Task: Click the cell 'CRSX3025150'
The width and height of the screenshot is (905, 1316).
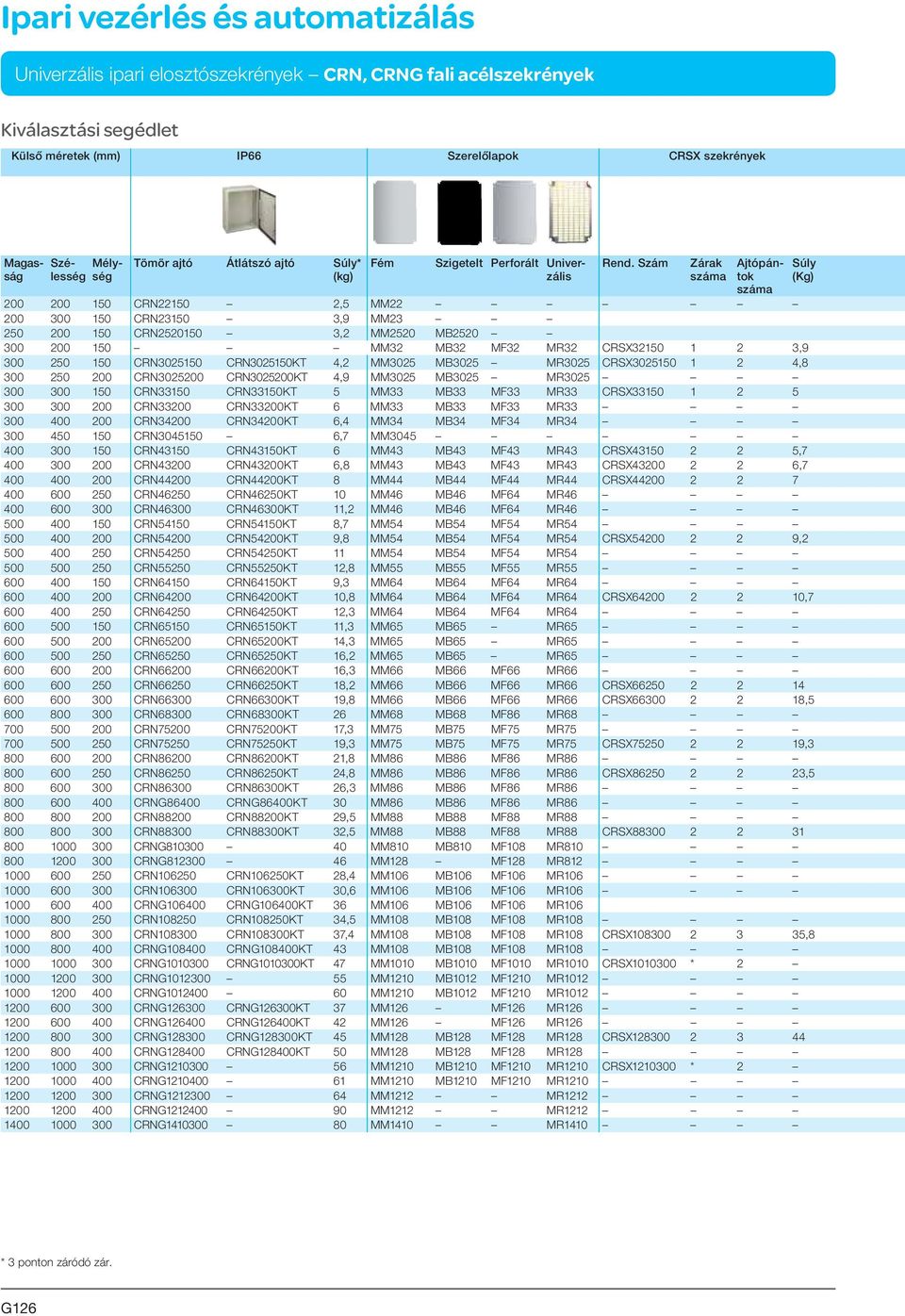Action: (x=639, y=362)
